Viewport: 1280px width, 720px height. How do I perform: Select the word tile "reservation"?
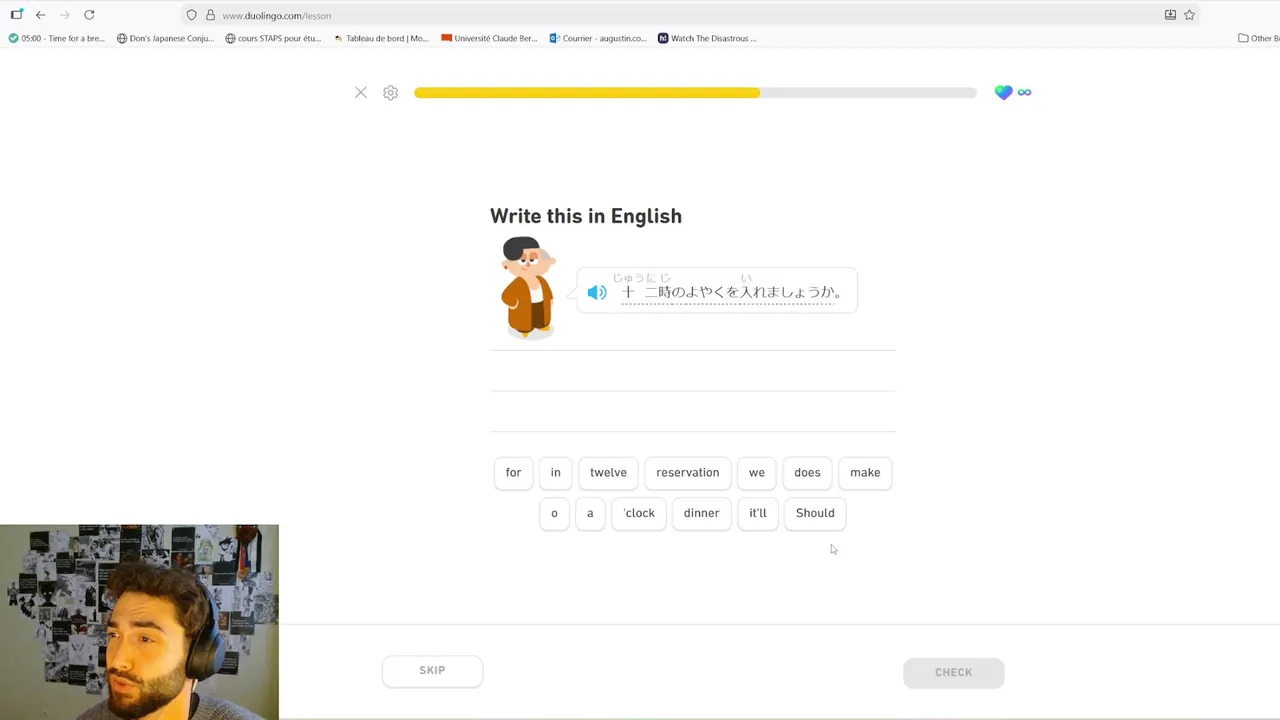(688, 472)
